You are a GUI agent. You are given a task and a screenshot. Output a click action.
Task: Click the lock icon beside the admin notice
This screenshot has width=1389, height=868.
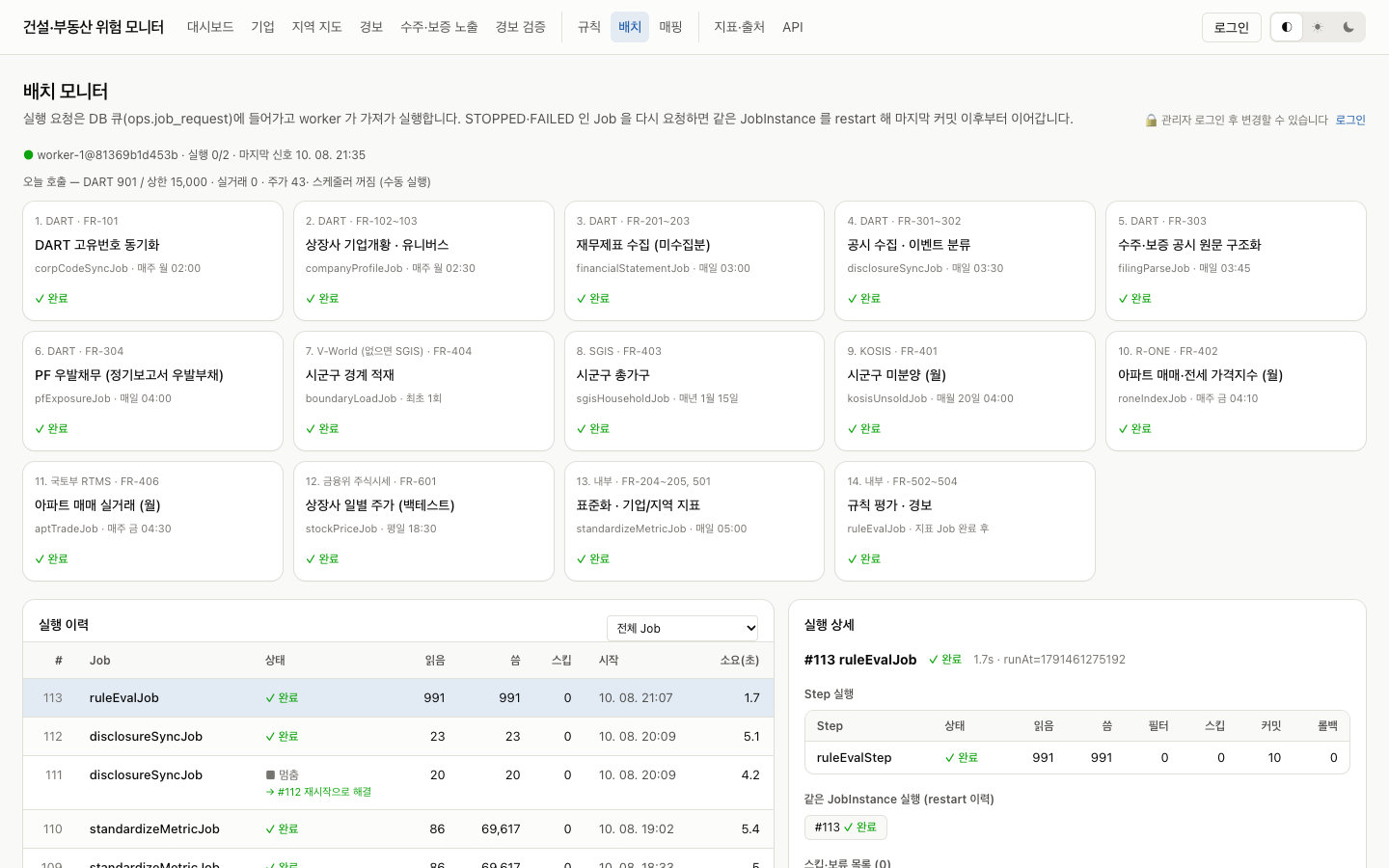1151,121
